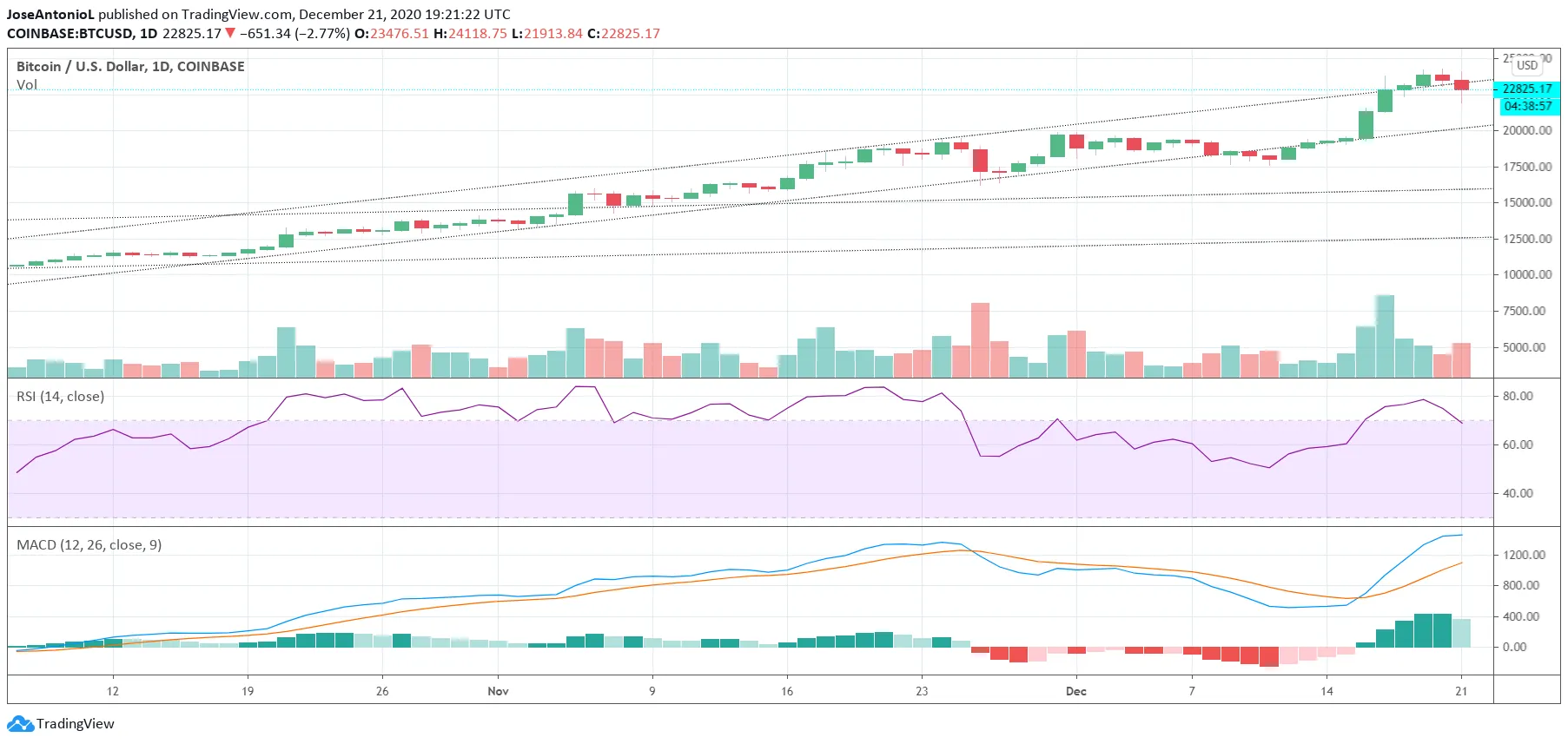Image resolution: width=1568 pixels, height=744 pixels.
Task: Click the high price value 24118.75
Action: [x=478, y=33]
